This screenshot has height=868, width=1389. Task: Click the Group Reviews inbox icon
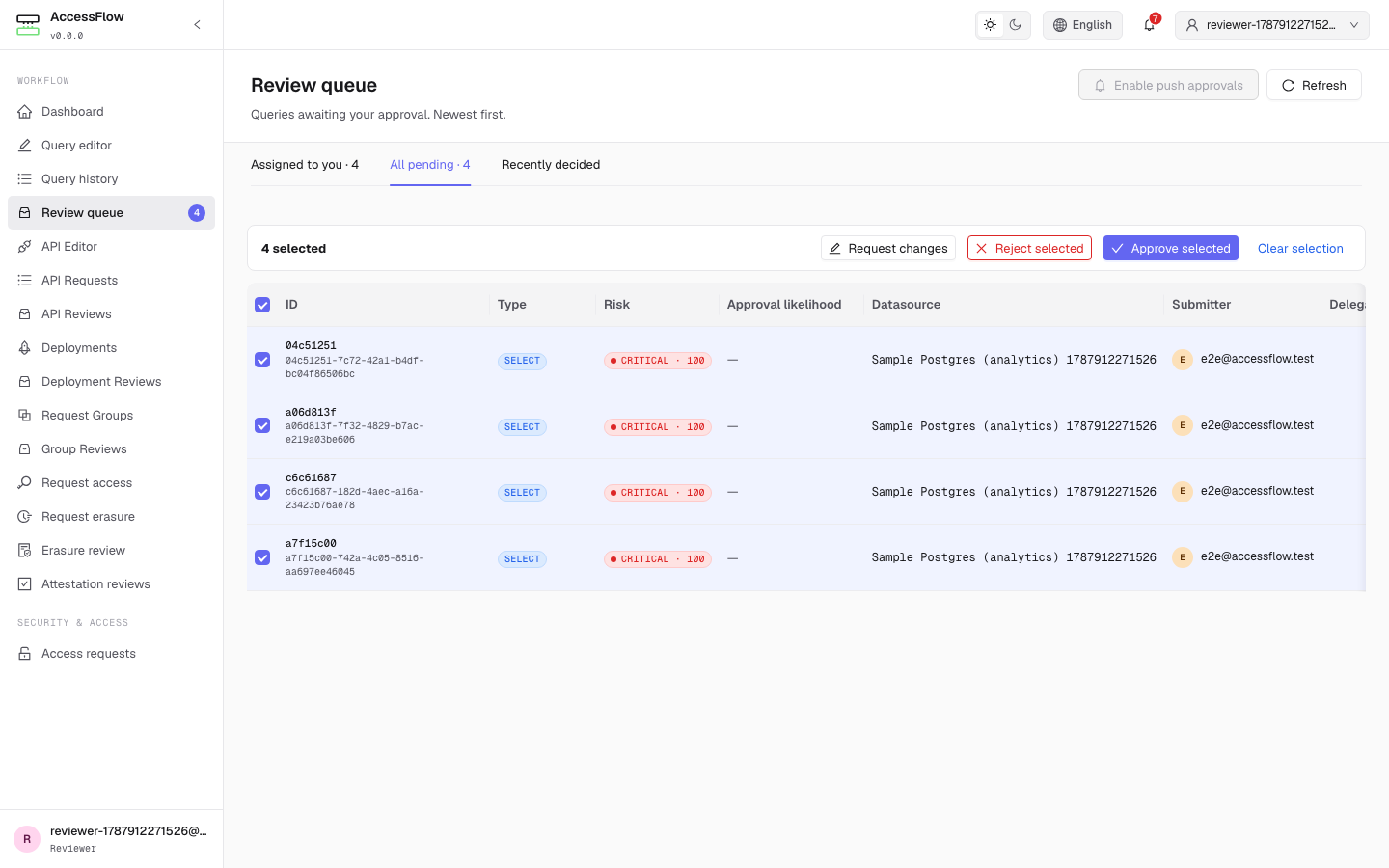(25, 449)
